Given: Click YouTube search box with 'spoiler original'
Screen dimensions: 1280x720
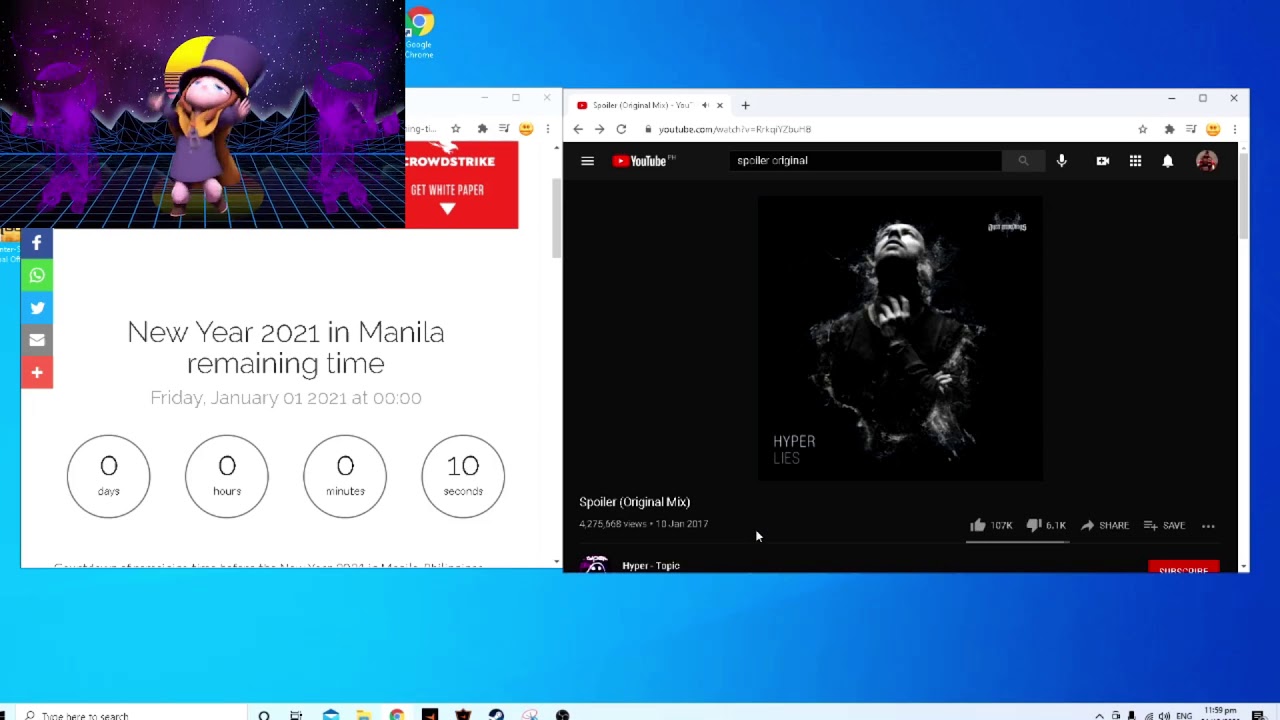Looking at the screenshot, I should (x=865, y=160).
